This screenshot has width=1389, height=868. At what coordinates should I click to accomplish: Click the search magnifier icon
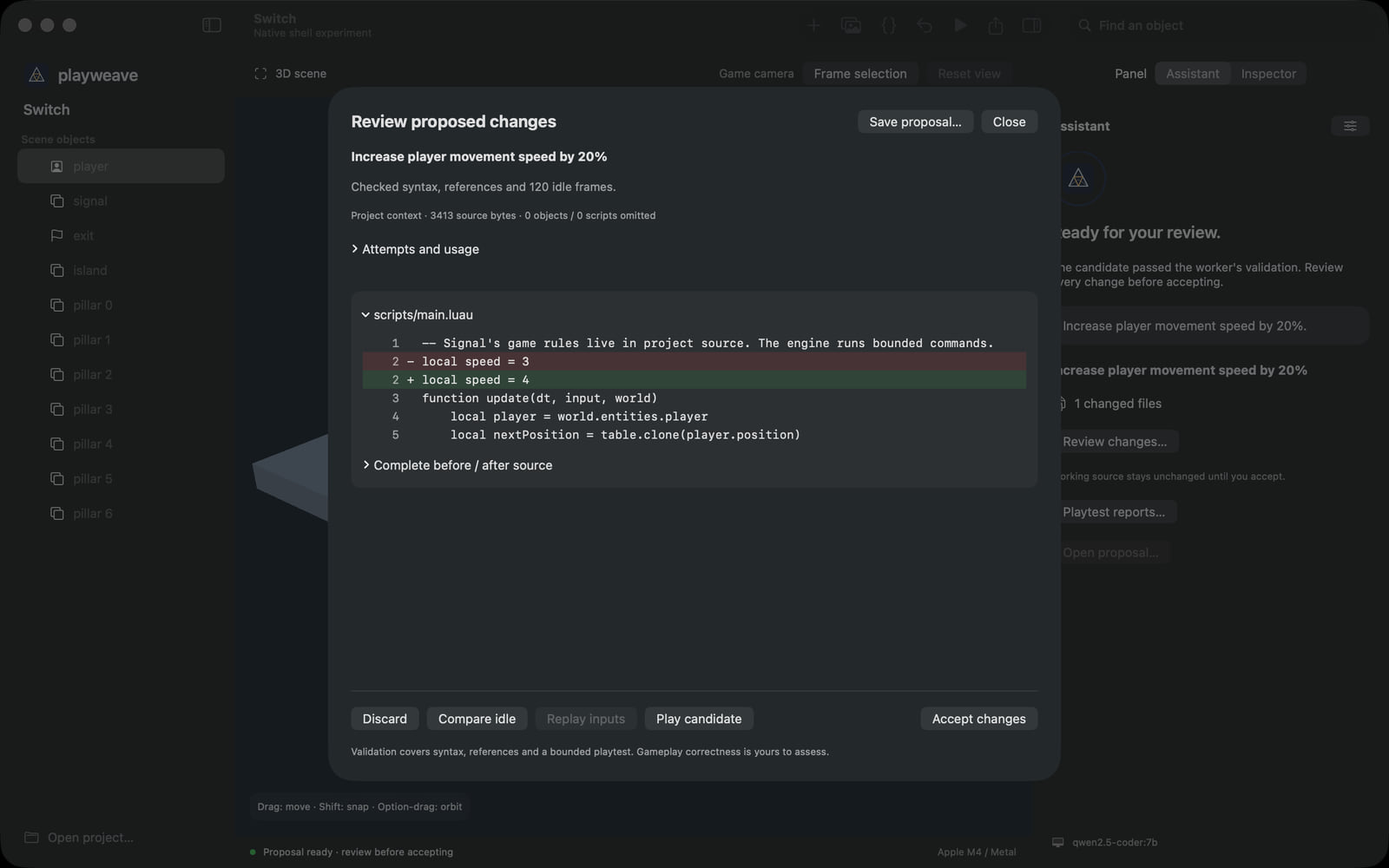tap(1084, 25)
